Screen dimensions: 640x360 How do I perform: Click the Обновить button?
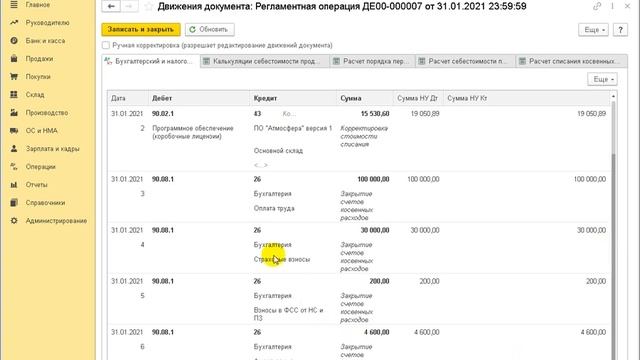click(209, 29)
